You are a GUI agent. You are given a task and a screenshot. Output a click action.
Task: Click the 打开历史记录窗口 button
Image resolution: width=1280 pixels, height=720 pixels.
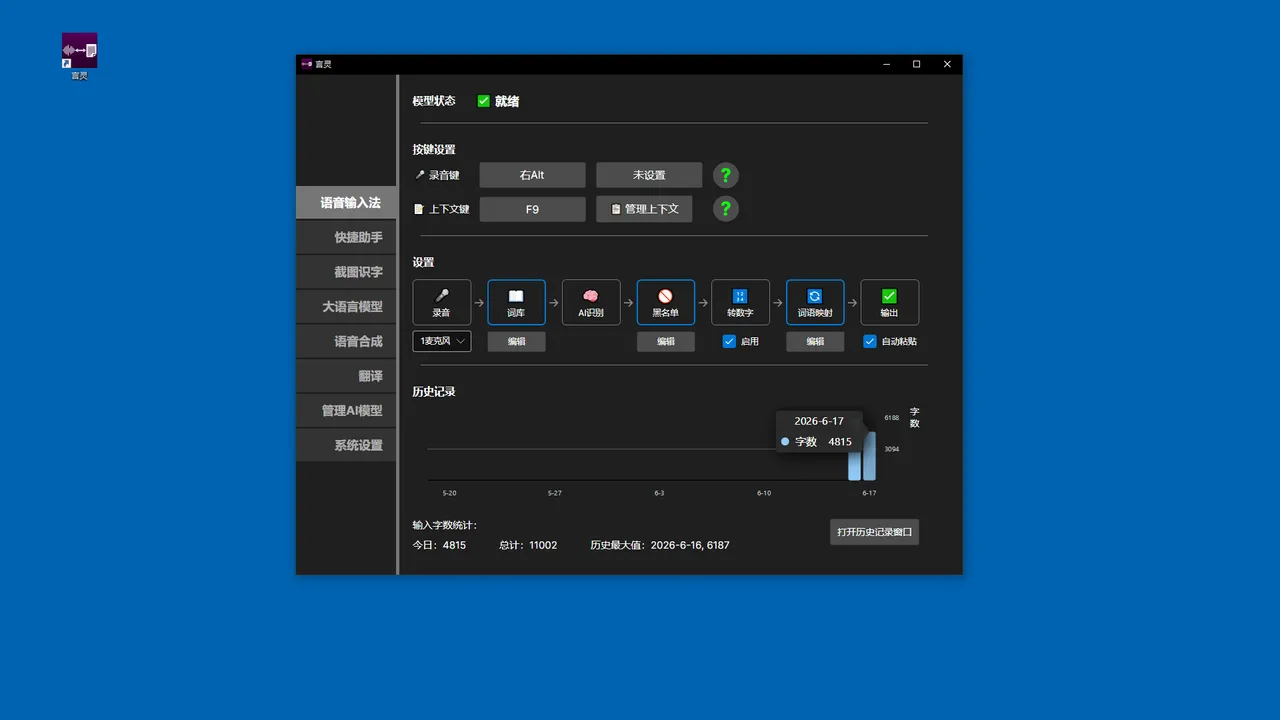874,532
